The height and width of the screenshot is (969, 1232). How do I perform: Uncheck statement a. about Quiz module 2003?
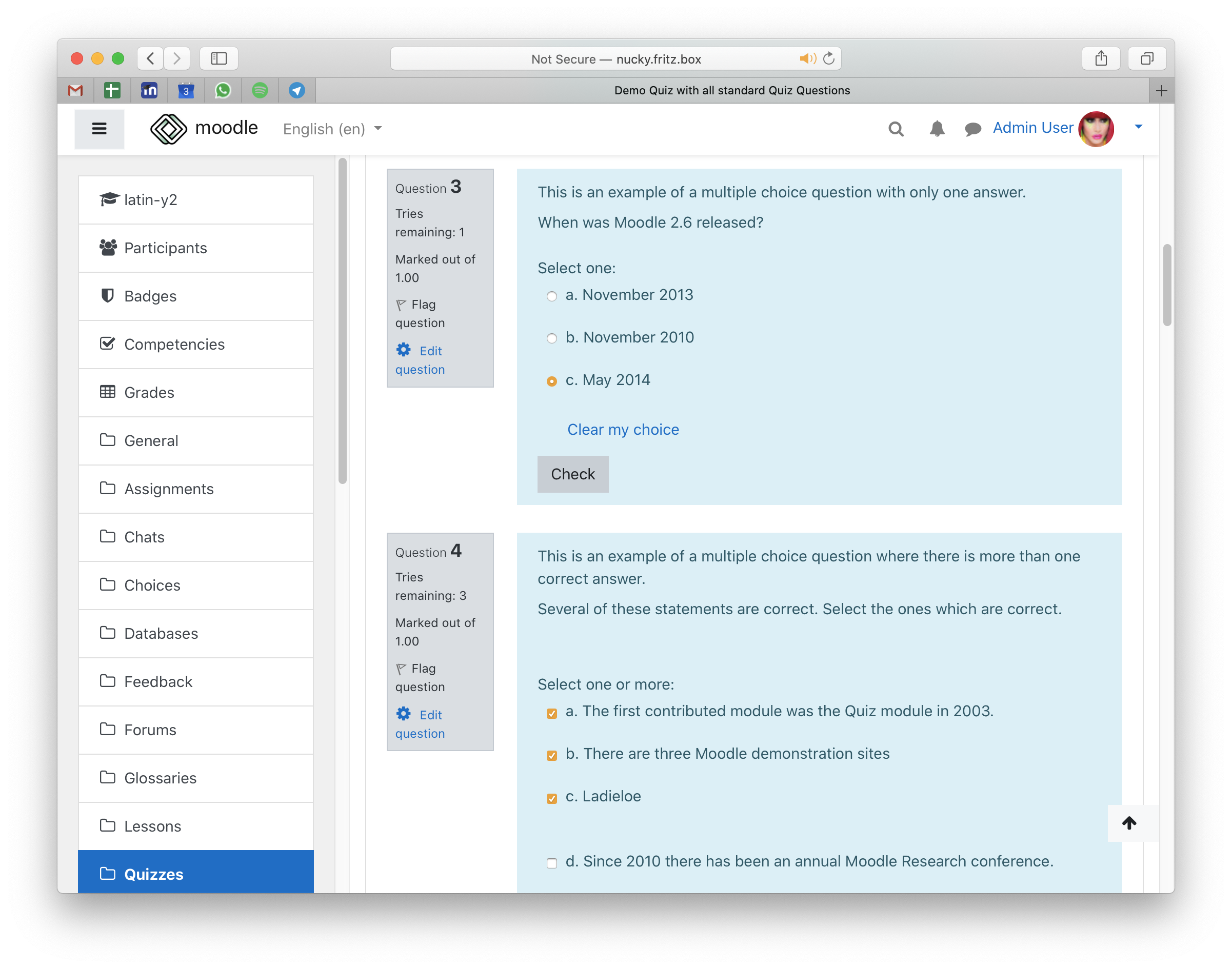point(551,713)
